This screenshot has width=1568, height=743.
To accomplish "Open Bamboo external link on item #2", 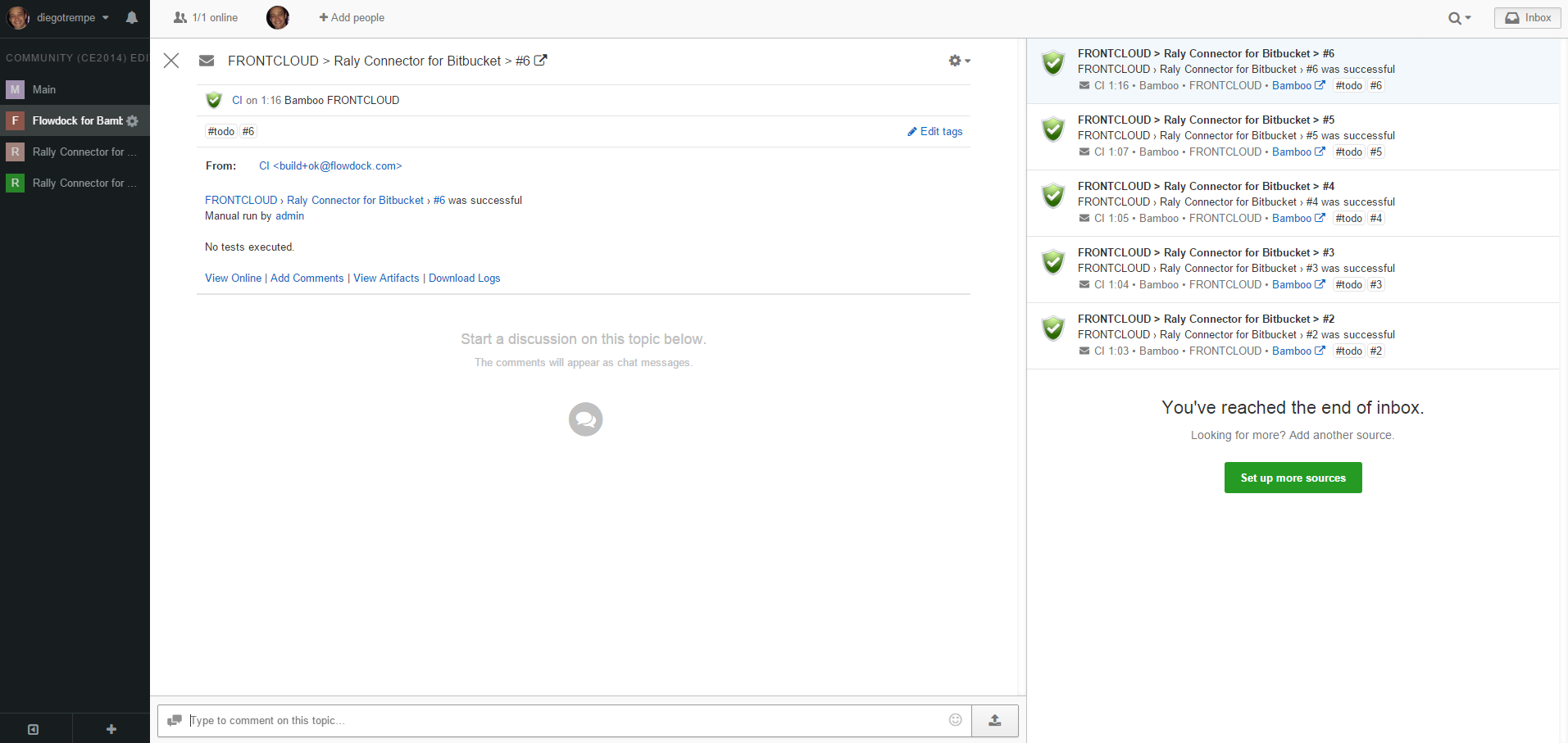I will point(1298,351).
